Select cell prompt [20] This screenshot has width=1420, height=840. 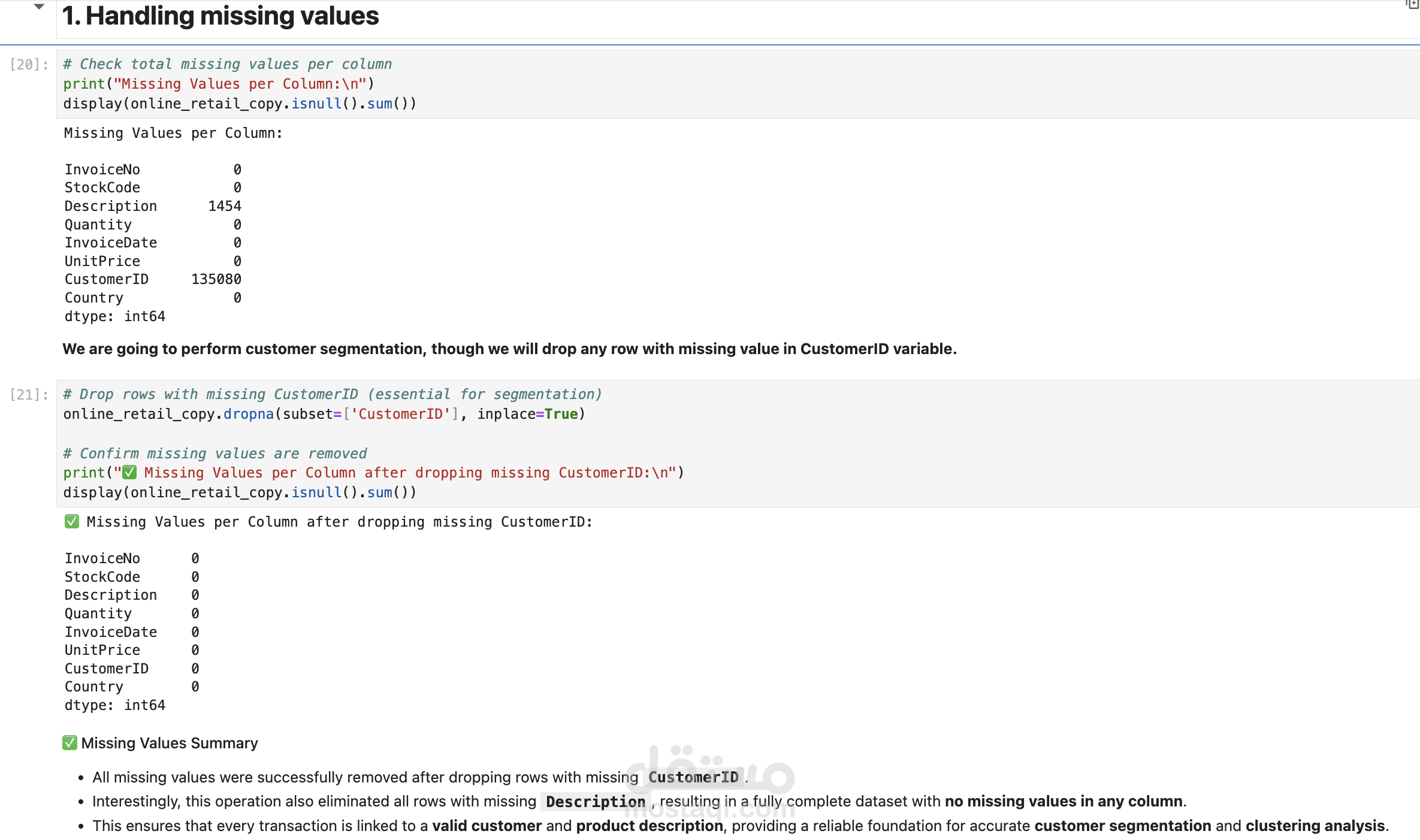coord(29,65)
